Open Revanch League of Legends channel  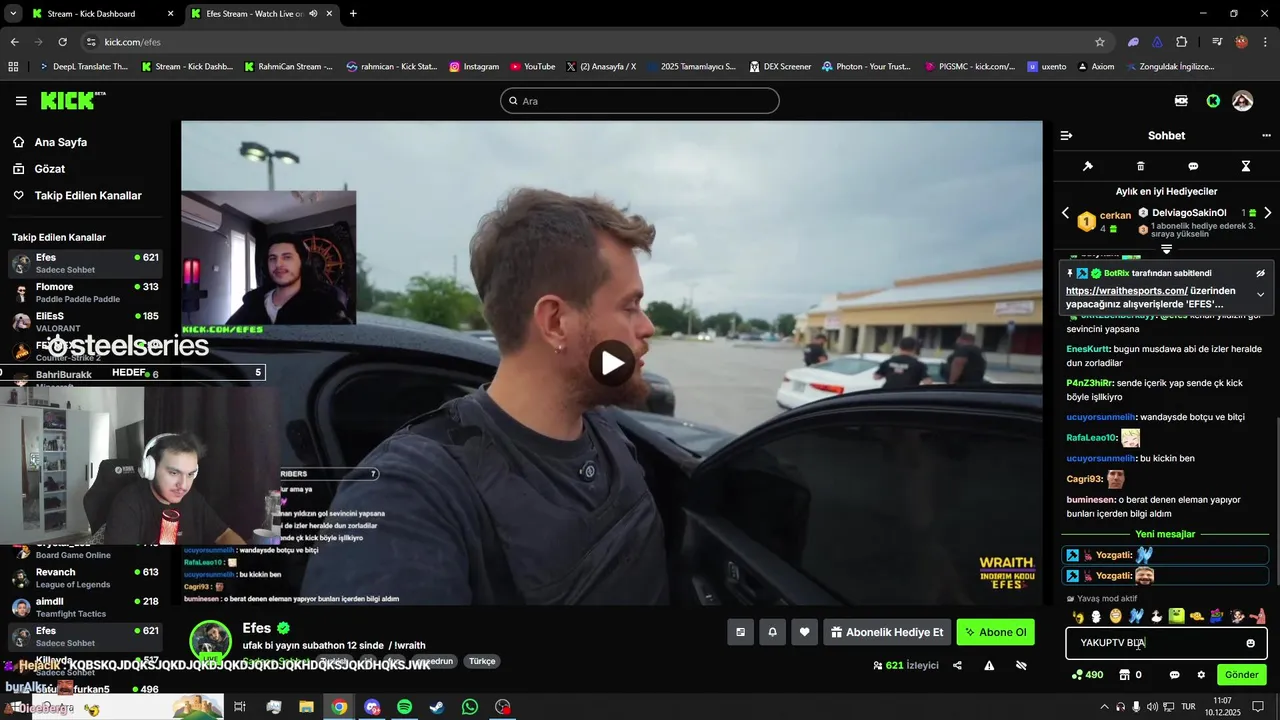[x=85, y=577]
